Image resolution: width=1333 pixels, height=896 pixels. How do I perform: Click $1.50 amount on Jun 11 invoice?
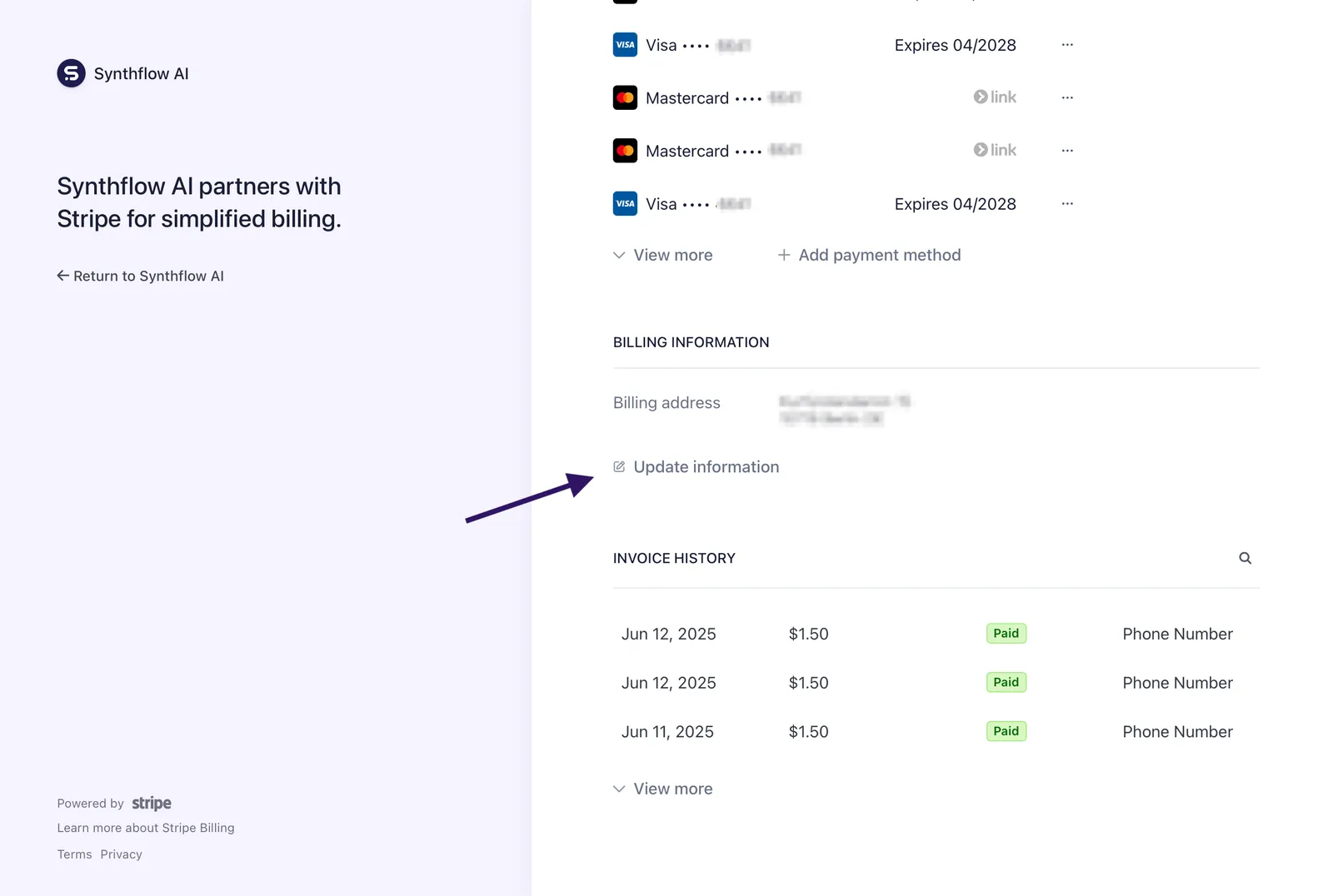click(x=808, y=731)
